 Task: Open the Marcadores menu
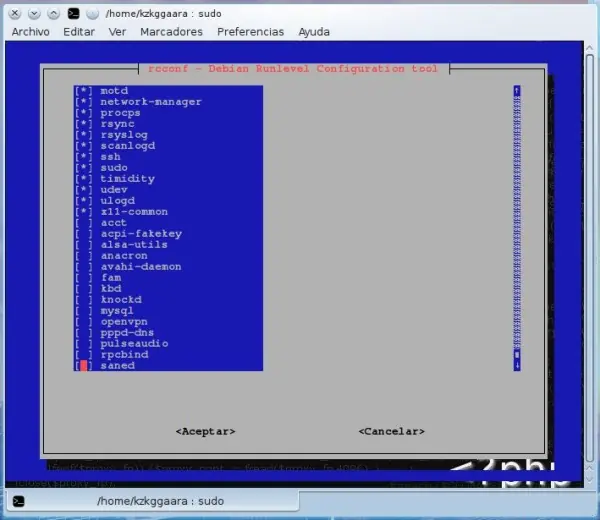171,32
